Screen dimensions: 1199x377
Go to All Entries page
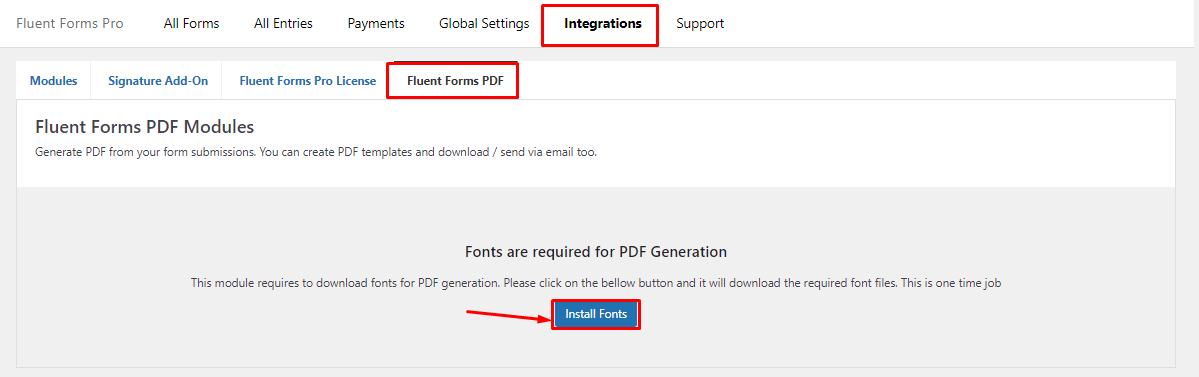pos(283,24)
